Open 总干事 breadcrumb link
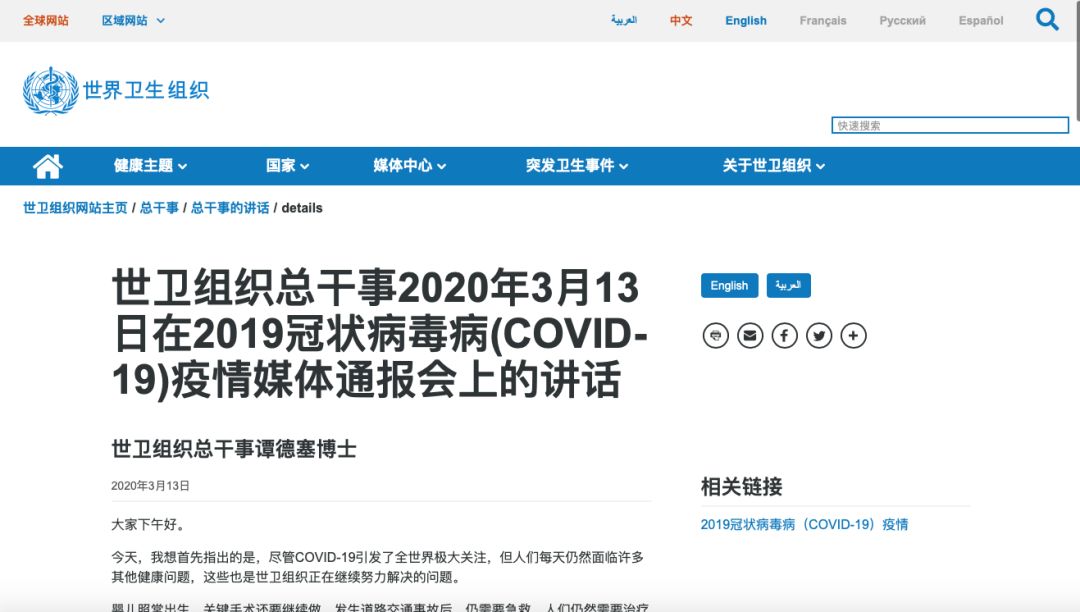 [x=159, y=208]
